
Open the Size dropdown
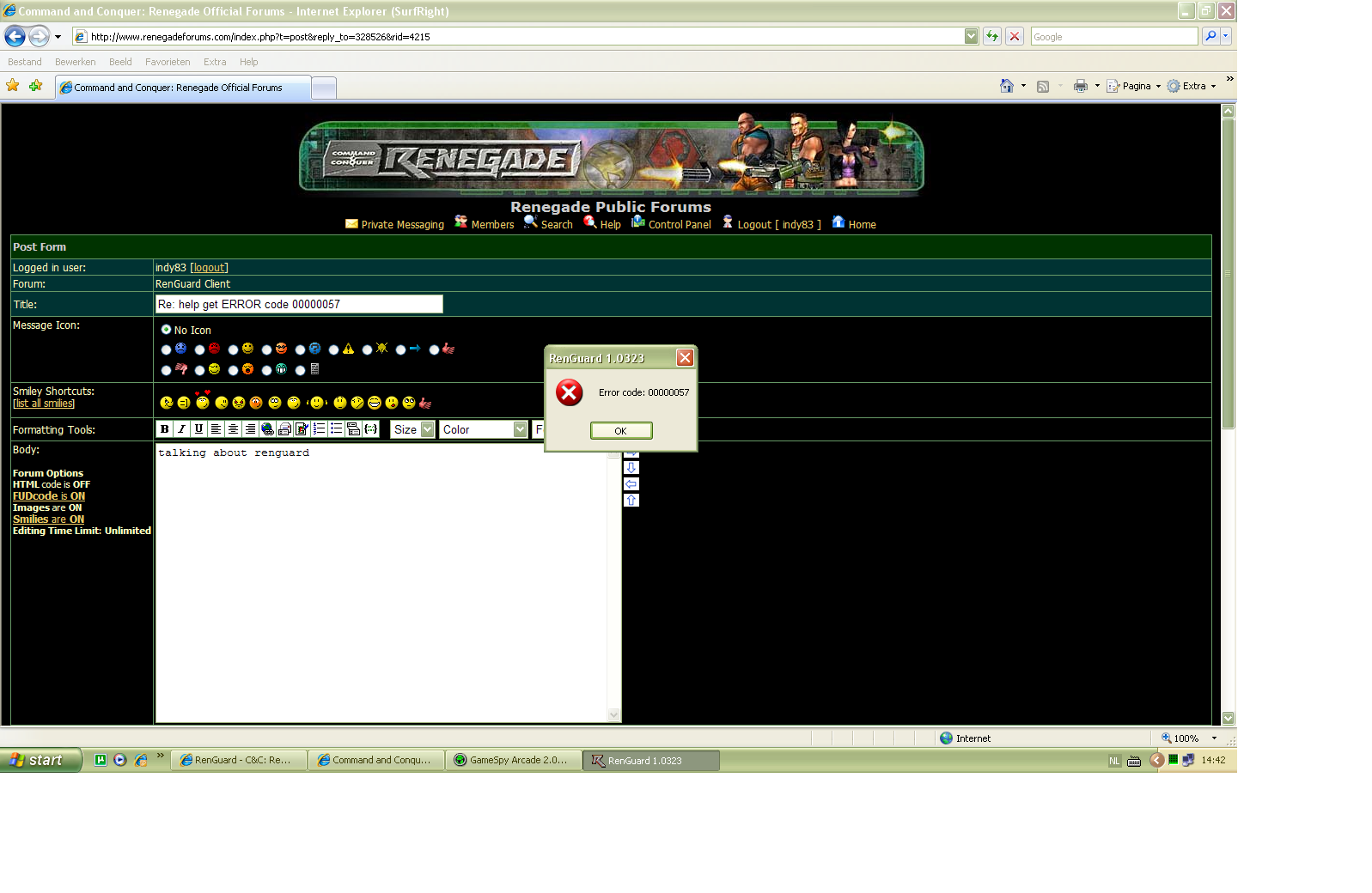413,429
